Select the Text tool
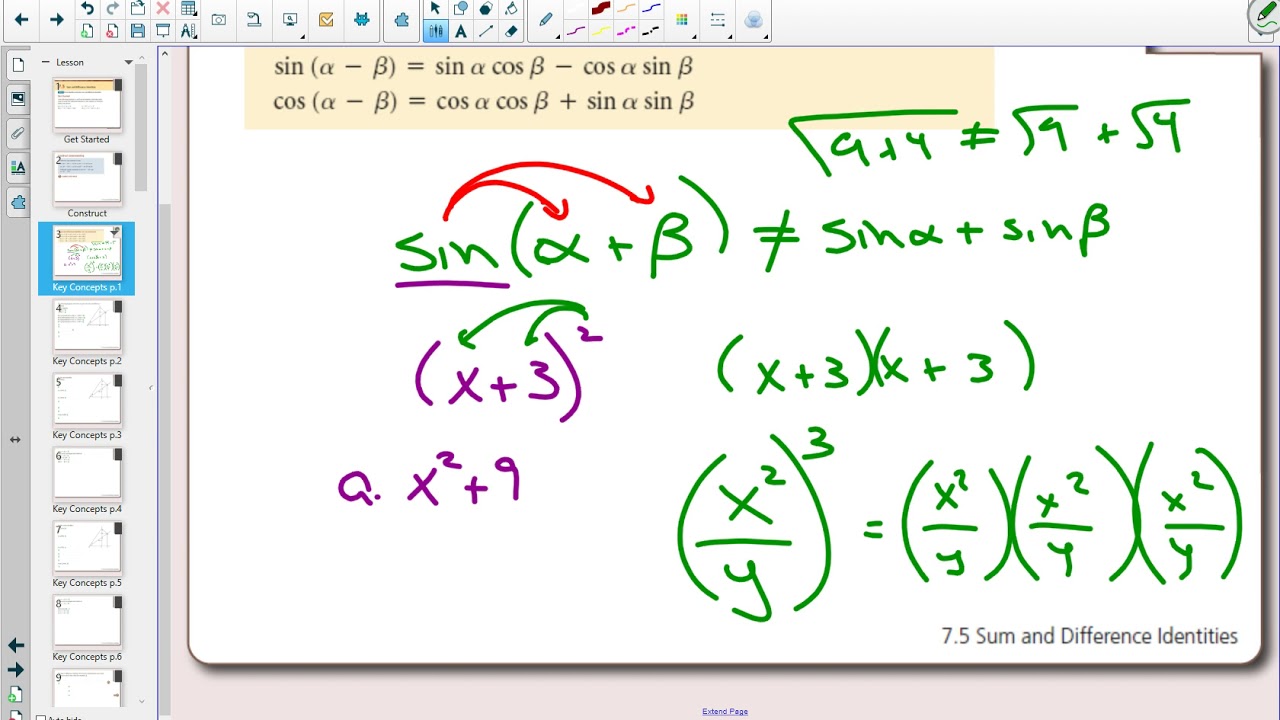Image resolution: width=1280 pixels, height=720 pixels. tap(460, 31)
